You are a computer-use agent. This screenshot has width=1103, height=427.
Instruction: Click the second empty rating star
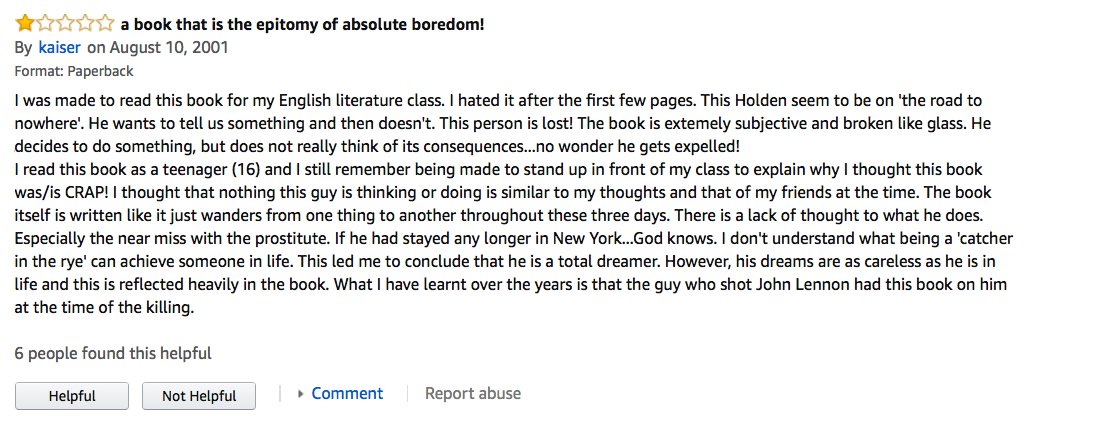pos(44,24)
